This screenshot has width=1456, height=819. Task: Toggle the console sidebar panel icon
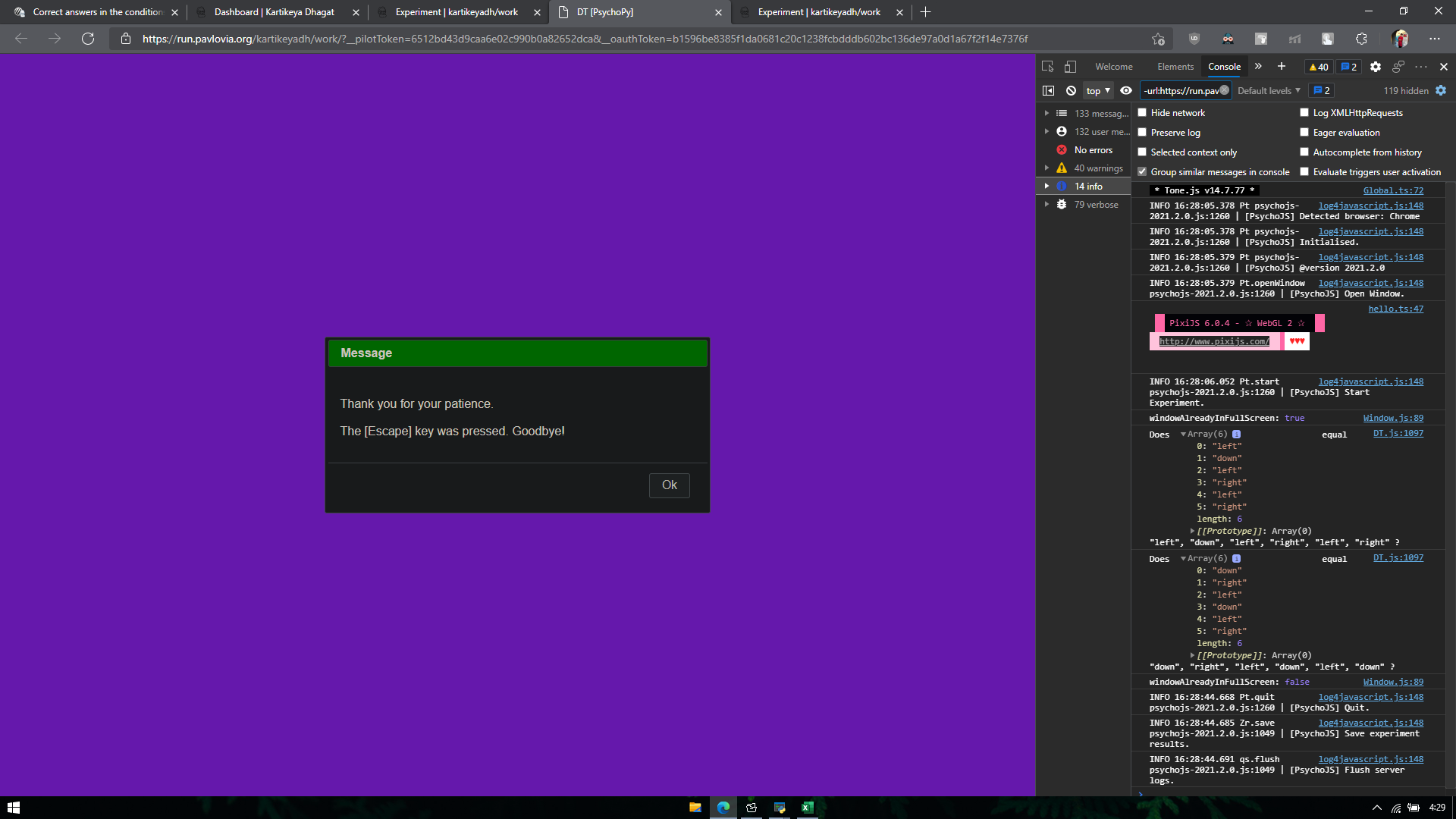click(1048, 90)
